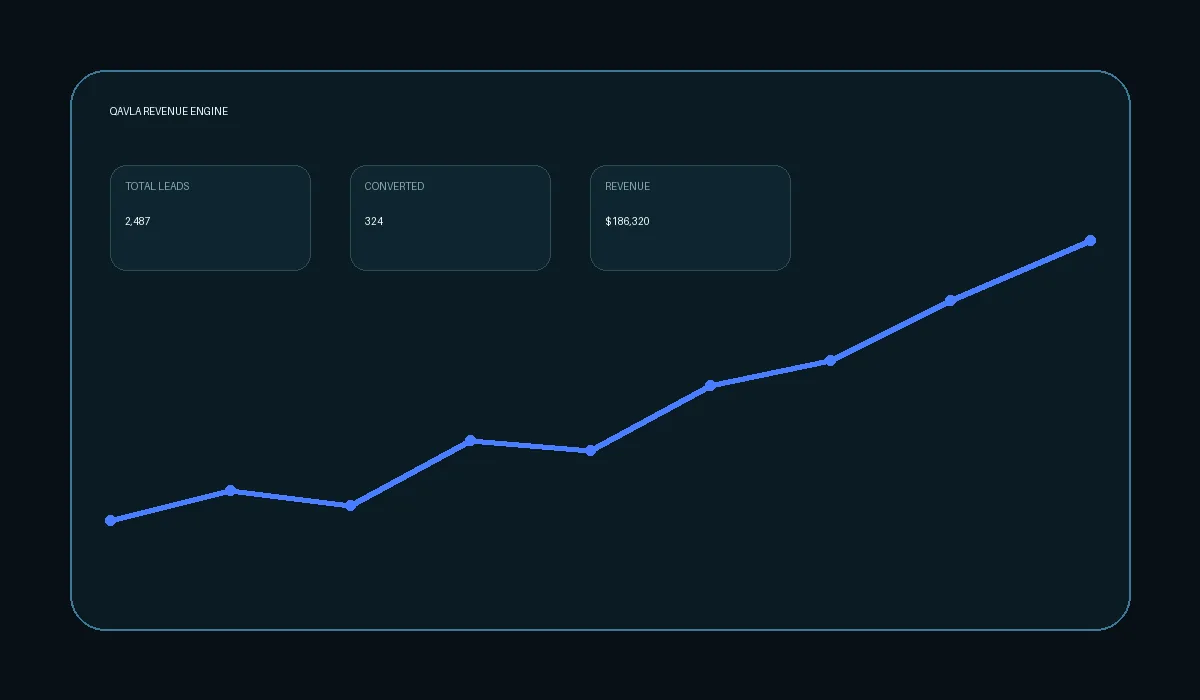Click the REVENUE label

pyautogui.click(x=627, y=186)
